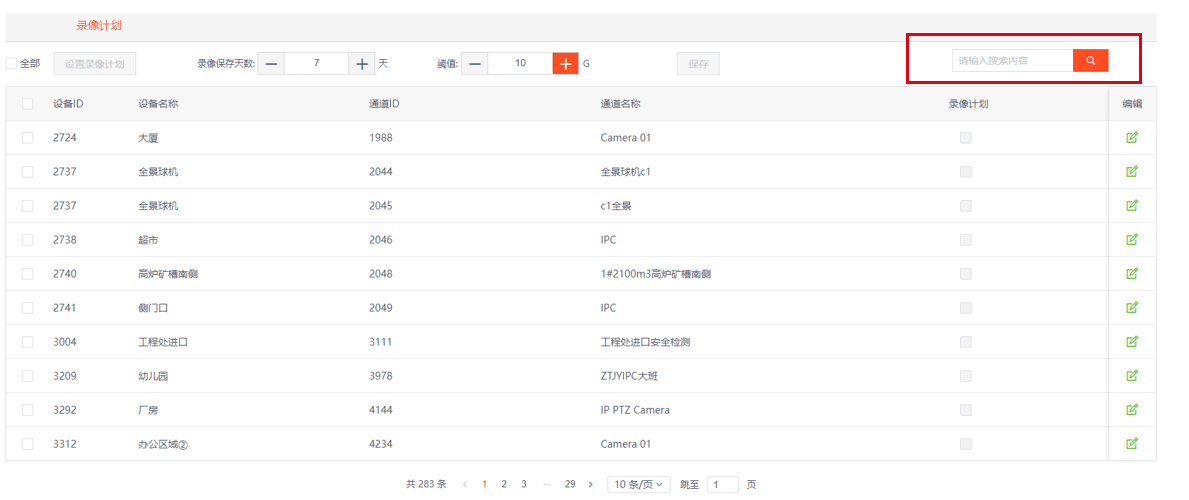
Task: Decrease 阈值 with minus button
Action: click(x=475, y=64)
